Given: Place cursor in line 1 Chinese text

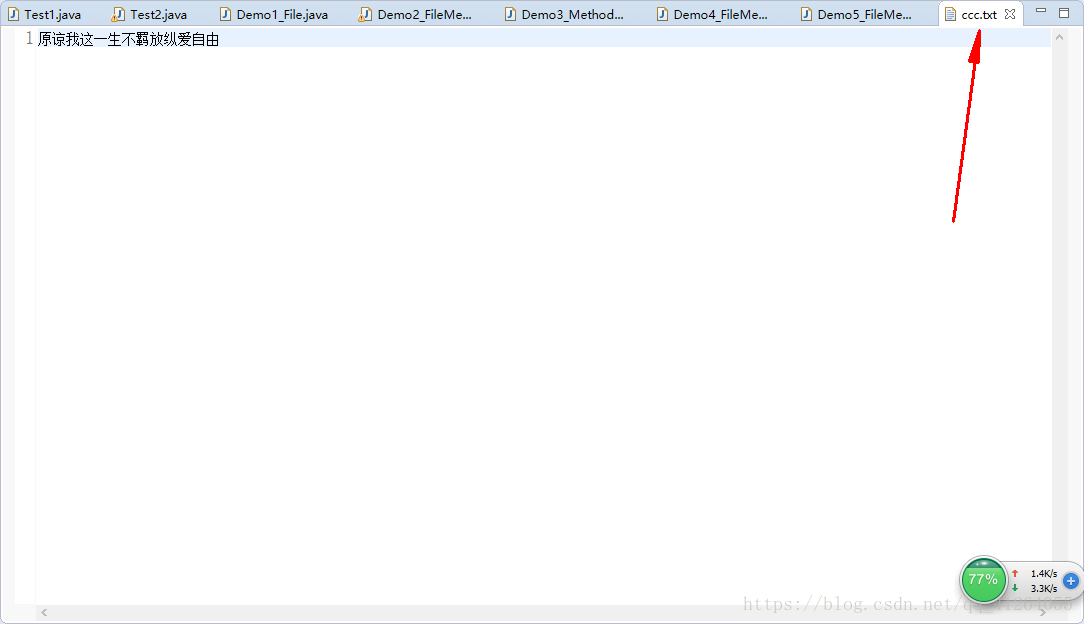Looking at the screenshot, I should pos(129,39).
